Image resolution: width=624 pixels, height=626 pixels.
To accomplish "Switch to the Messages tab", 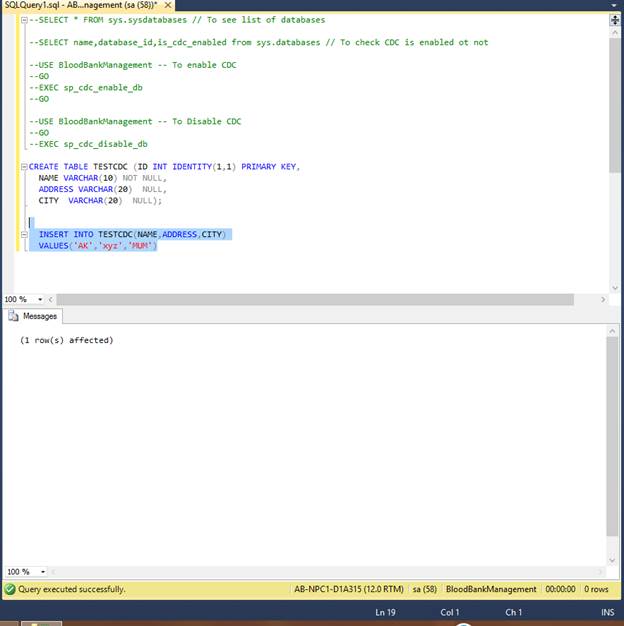I will [x=35, y=316].
